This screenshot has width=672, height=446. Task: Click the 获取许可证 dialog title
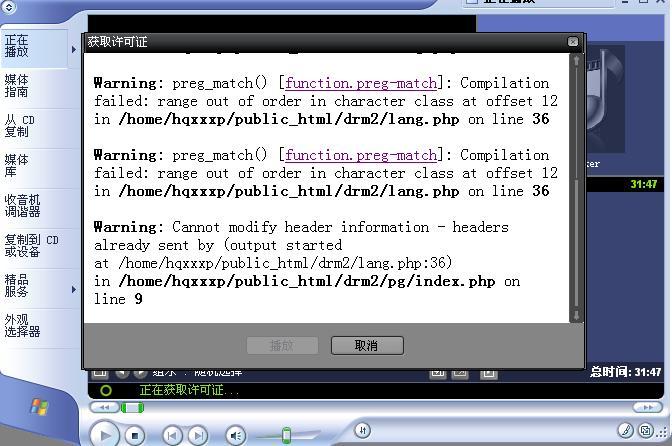pyautogui.click(x=117, y=42)
